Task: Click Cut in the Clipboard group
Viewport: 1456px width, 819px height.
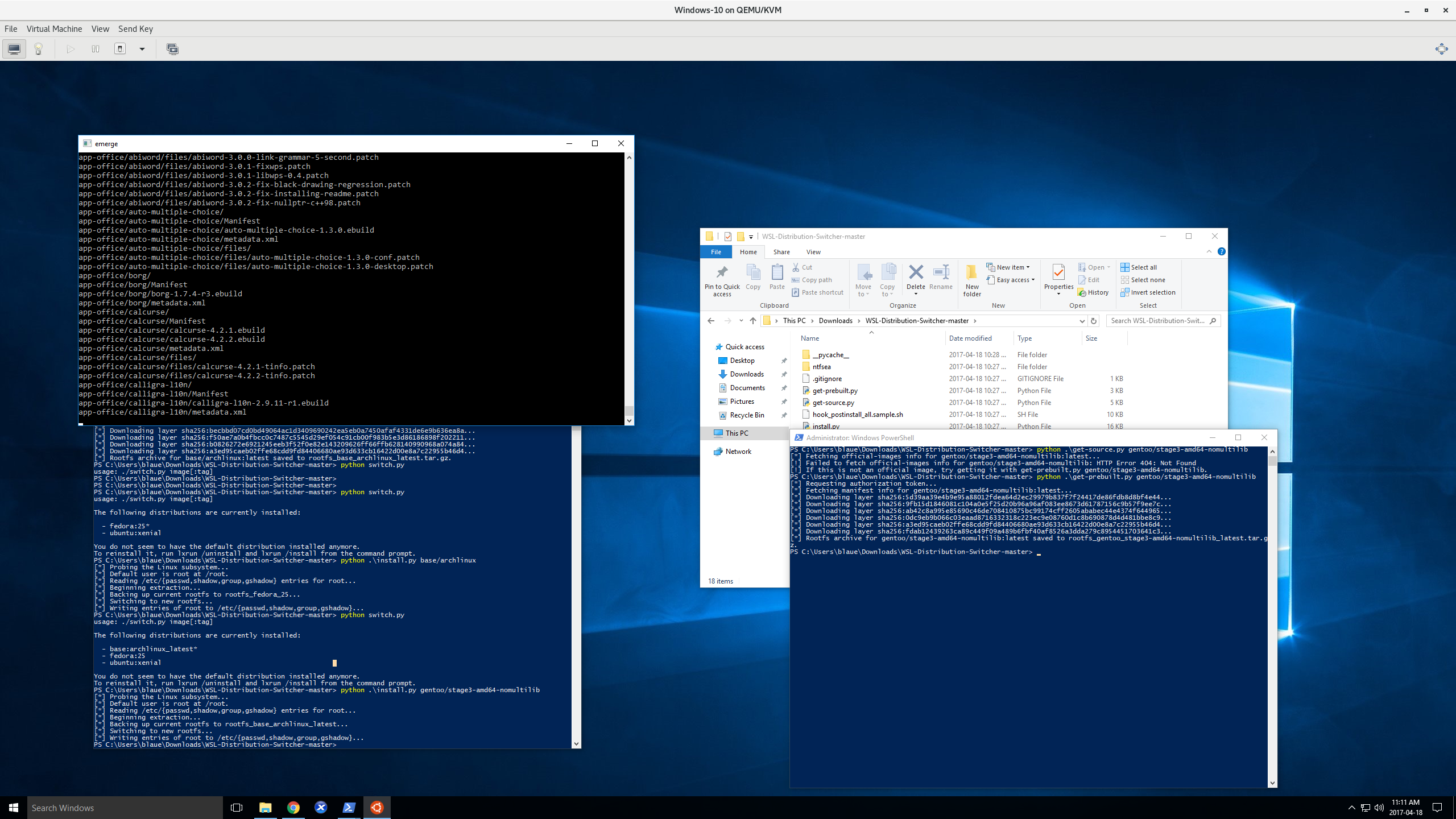Action: click(802, 267)
